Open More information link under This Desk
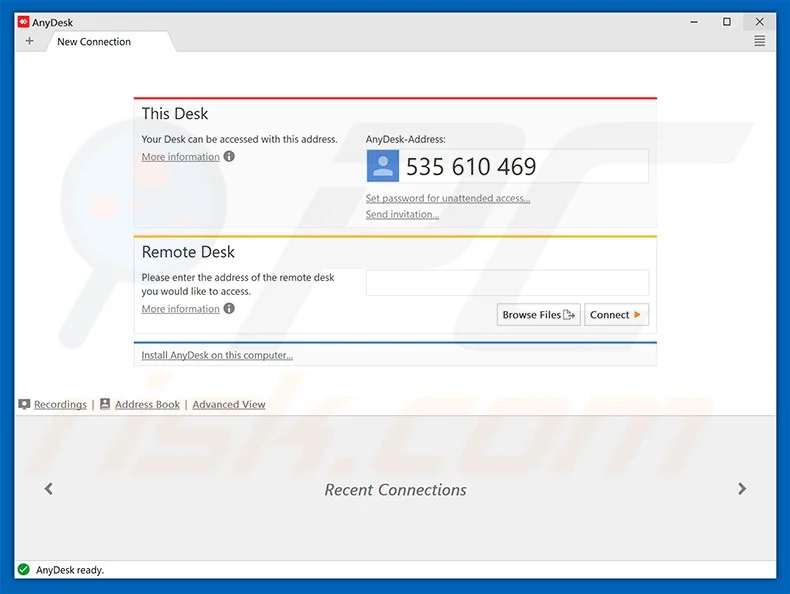Screen dimensions: 790x594 click(x=180, y=157)
